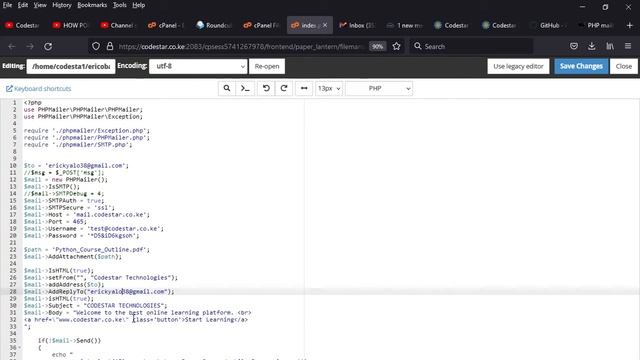Close the active index tab
This screenshot has width=640, height=360.
(x=325, y=25)
